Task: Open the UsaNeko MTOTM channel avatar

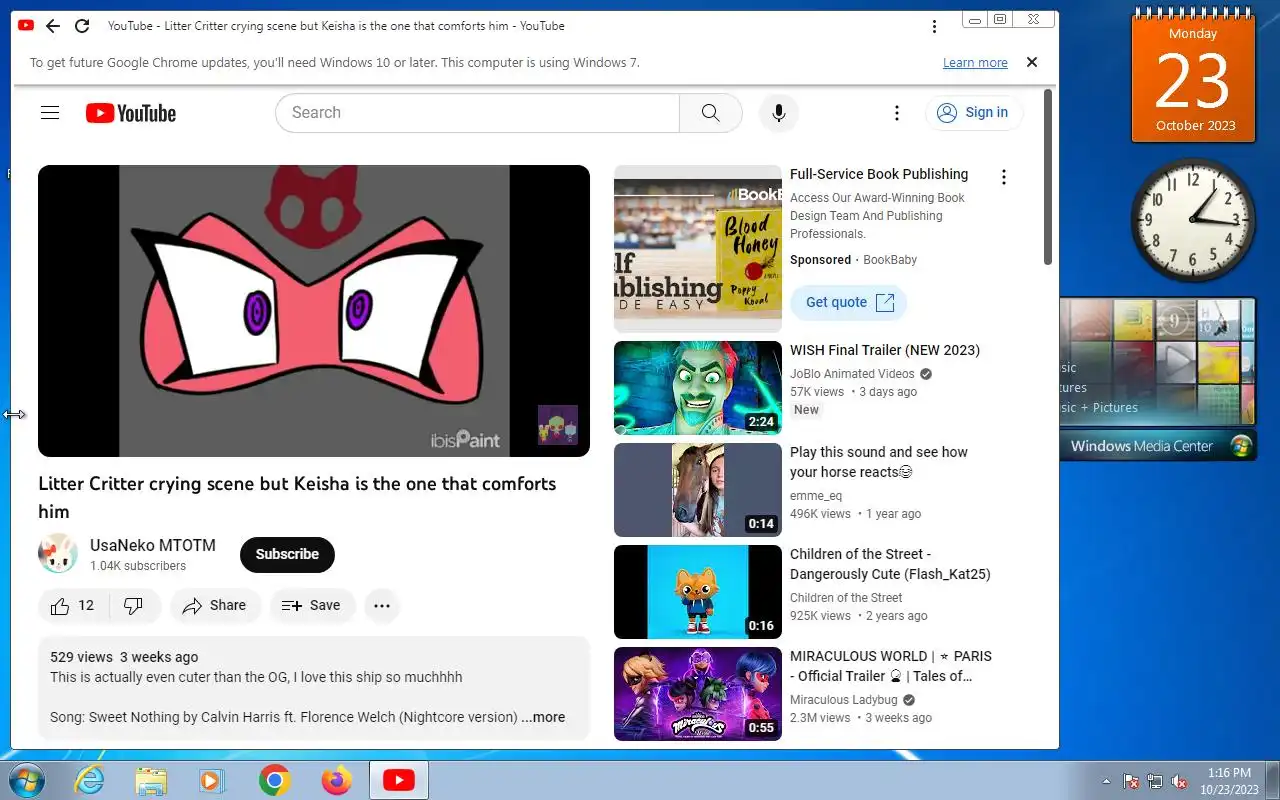Action: (x=58, y=554)
